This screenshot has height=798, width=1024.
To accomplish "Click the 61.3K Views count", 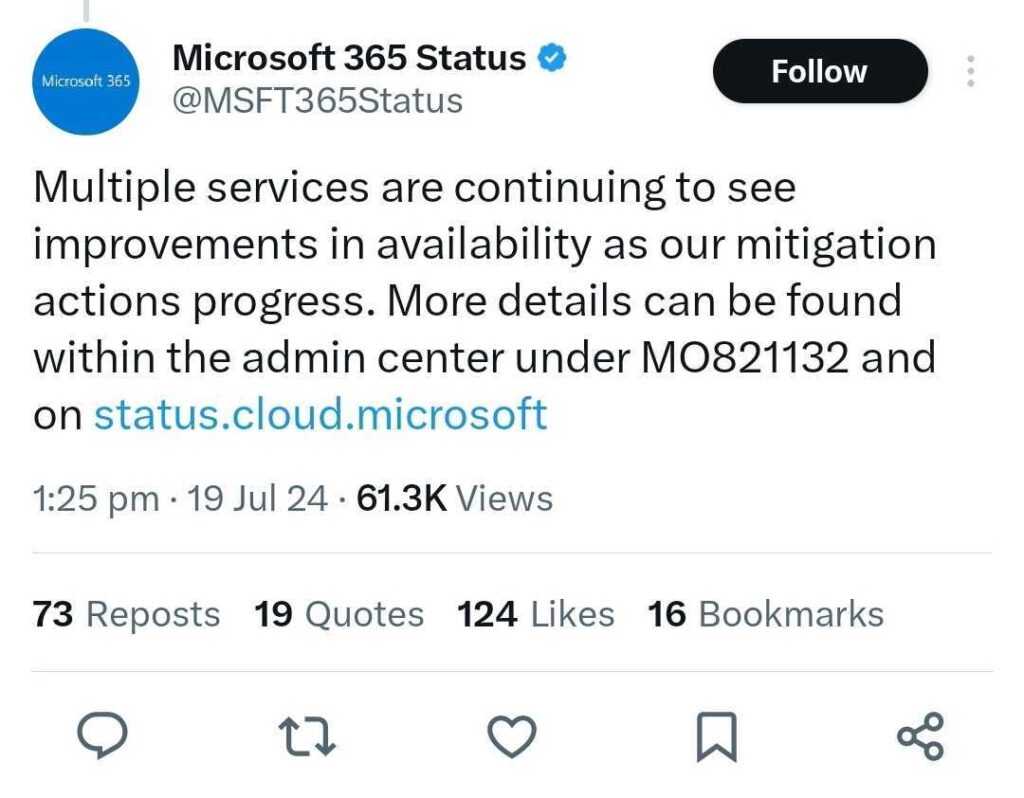I will click(454, 498).
